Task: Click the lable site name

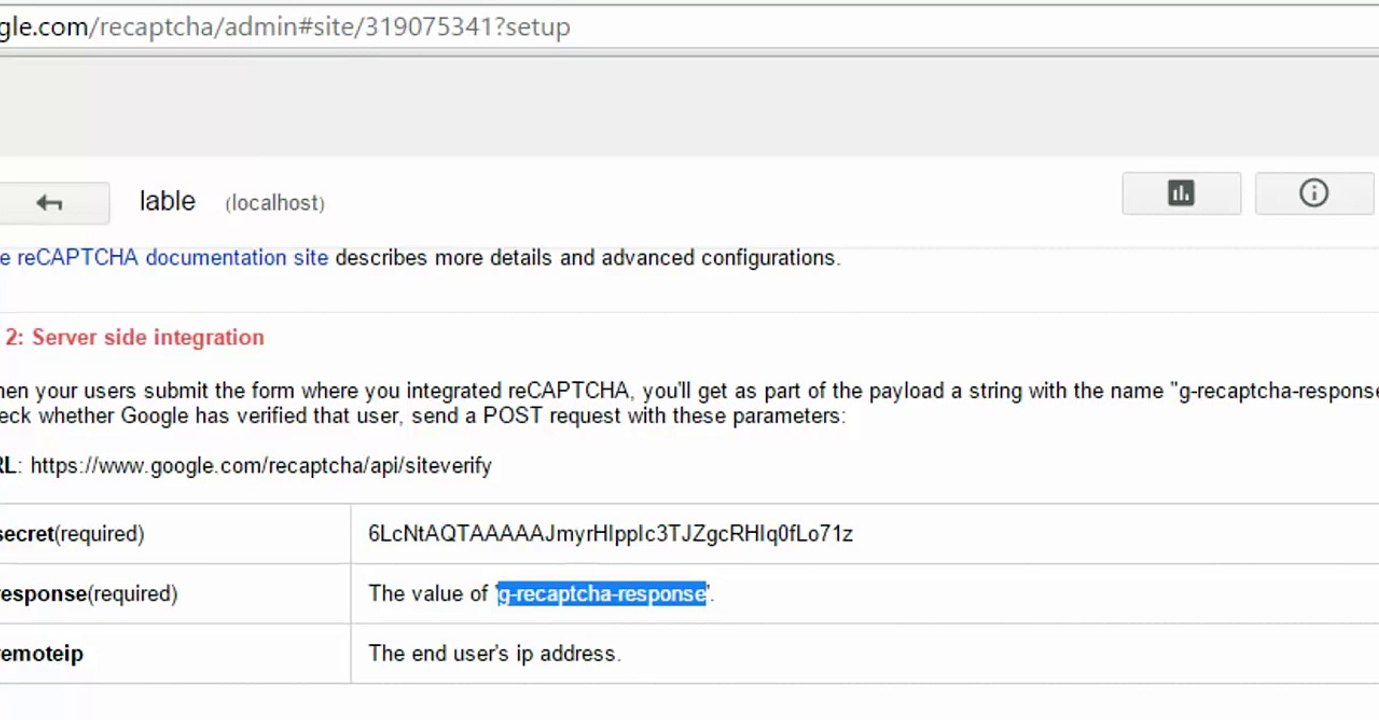Action: click(167, 201)
